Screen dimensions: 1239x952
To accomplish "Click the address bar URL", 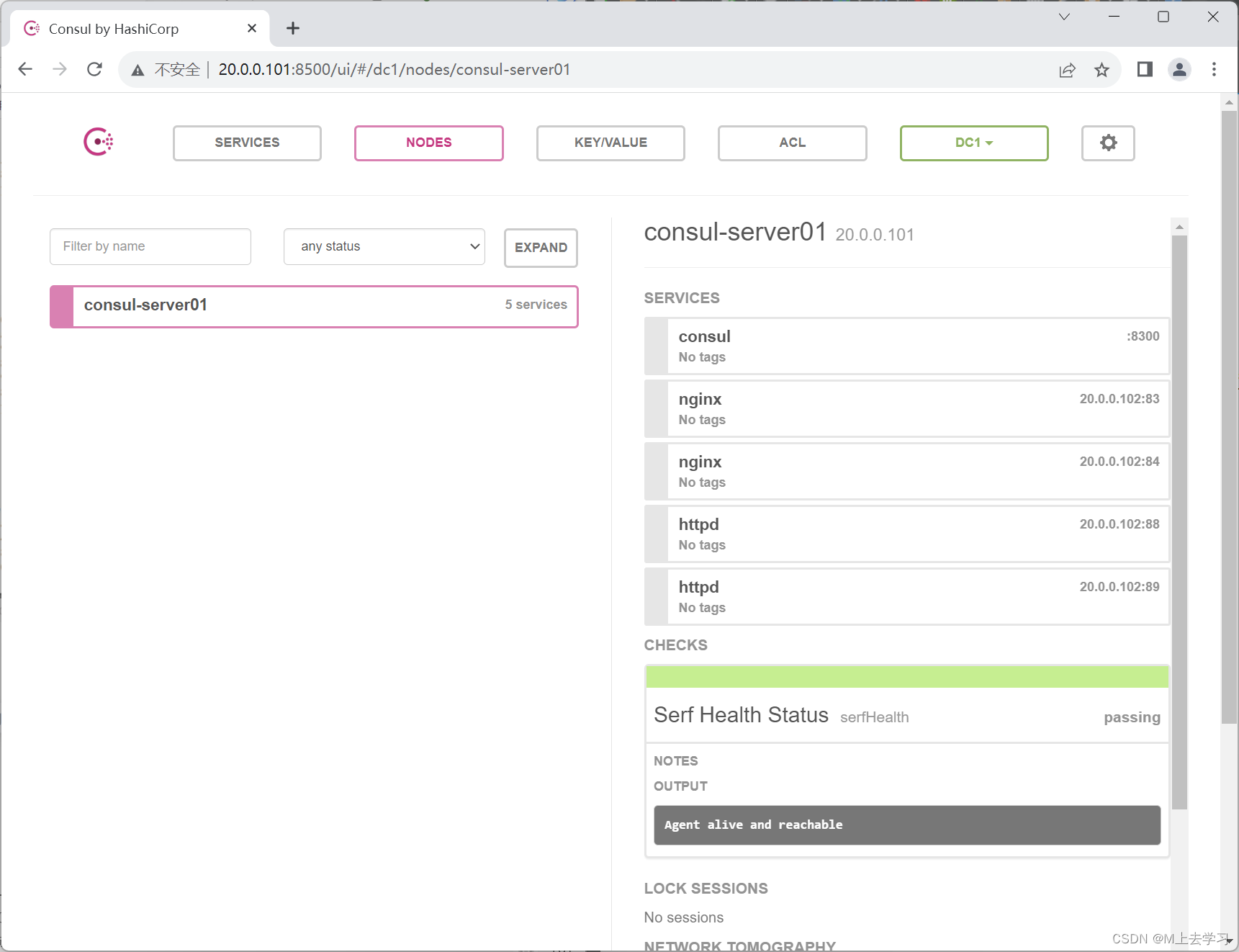I will point(394,69).
